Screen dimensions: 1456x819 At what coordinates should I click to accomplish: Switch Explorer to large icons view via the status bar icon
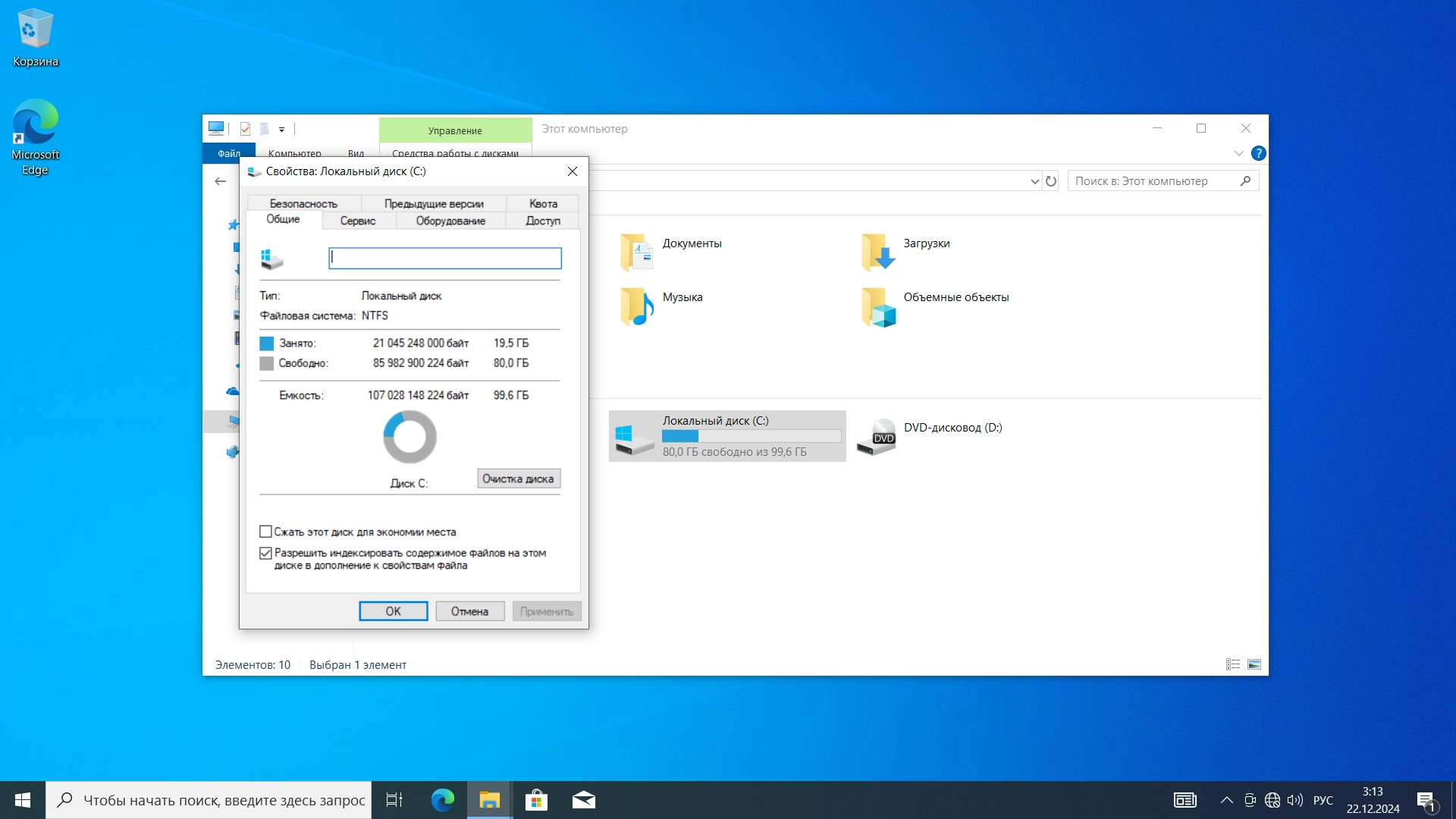click(1254, 664)
